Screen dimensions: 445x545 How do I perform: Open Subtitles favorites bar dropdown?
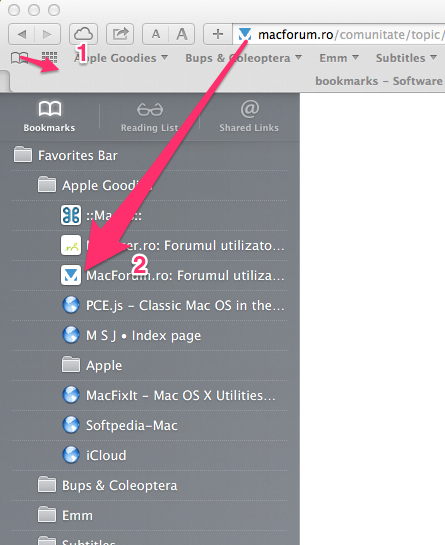pos(406,58)
